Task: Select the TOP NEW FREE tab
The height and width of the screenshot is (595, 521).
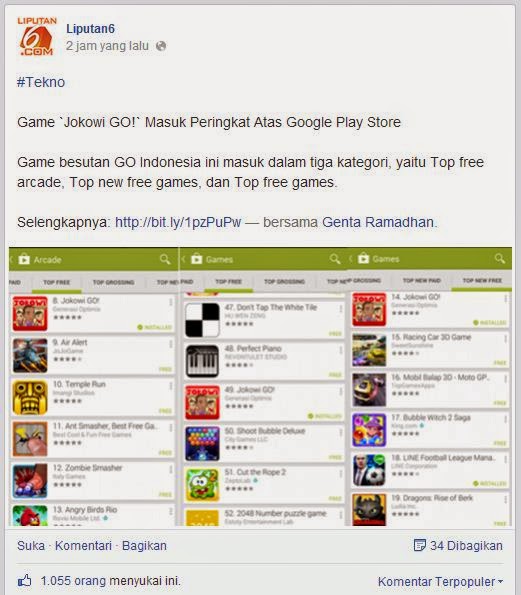Action: click(x=482, y=280)
